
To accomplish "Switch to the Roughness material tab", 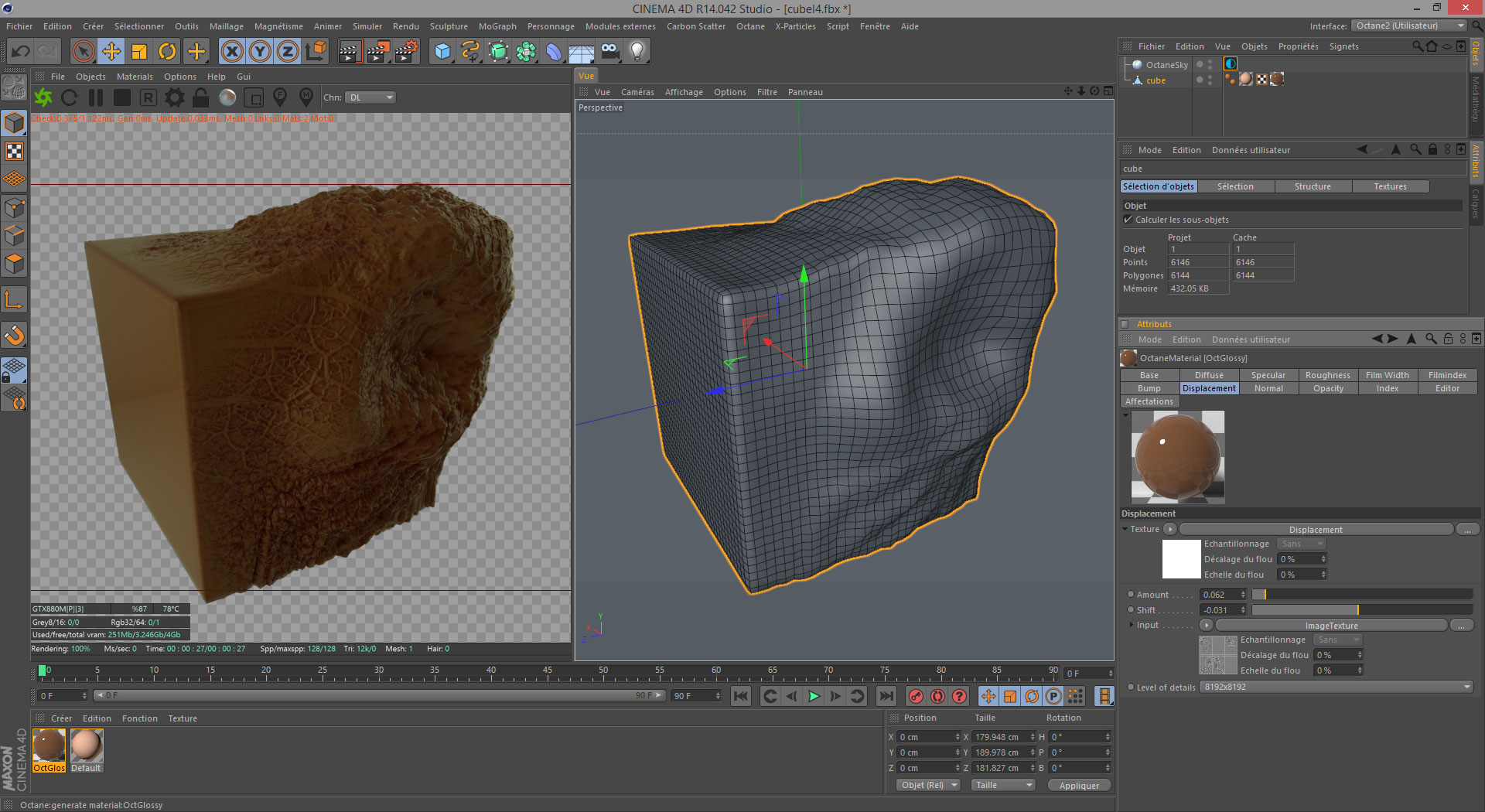I will [x=1327, y=375].
